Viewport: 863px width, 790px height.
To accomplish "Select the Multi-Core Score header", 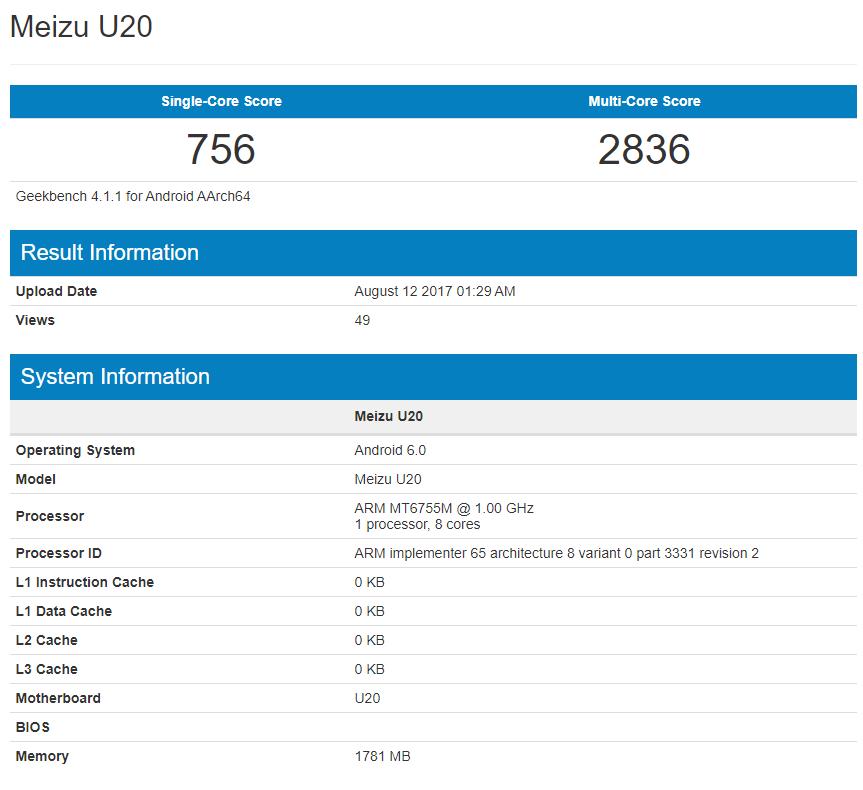I will click(x=644, y=101).
